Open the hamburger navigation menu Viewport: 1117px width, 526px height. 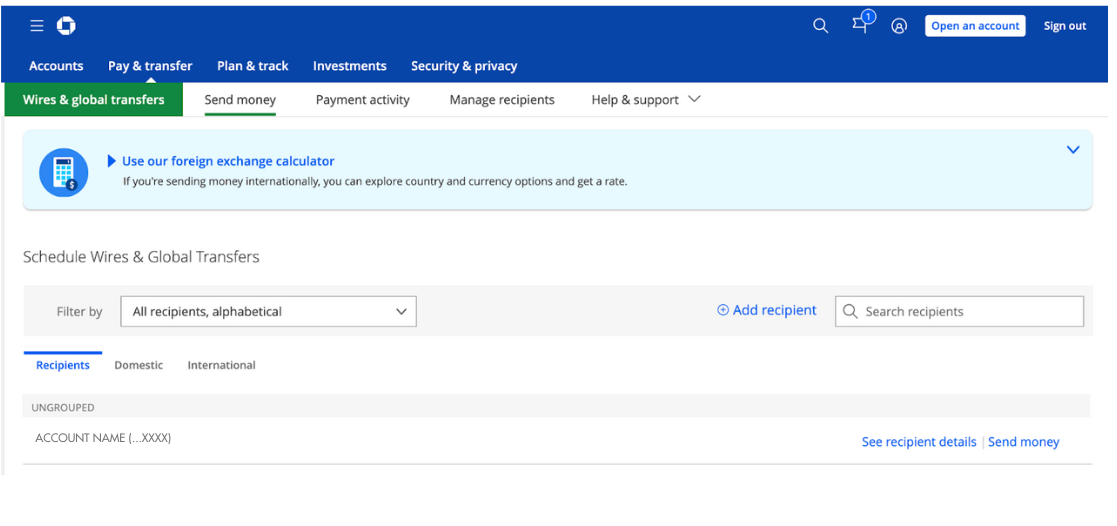pos(37,26)
